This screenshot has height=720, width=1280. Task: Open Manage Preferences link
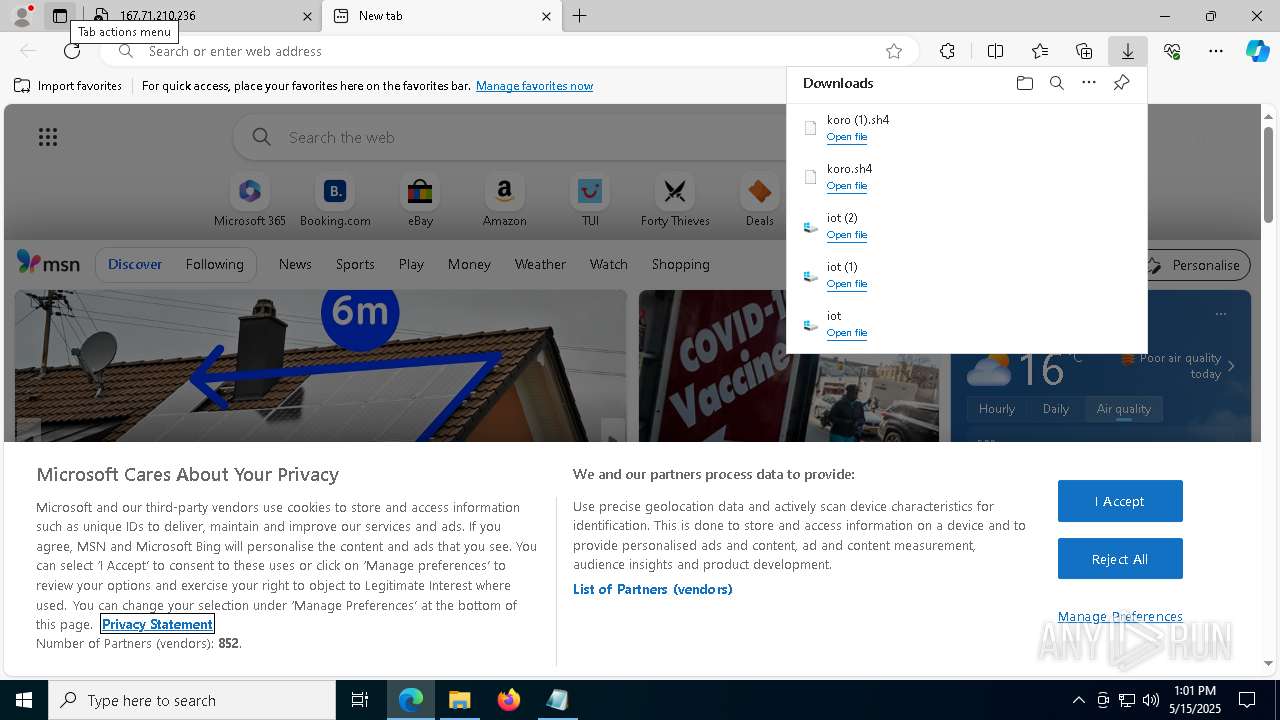(1120, 616)
